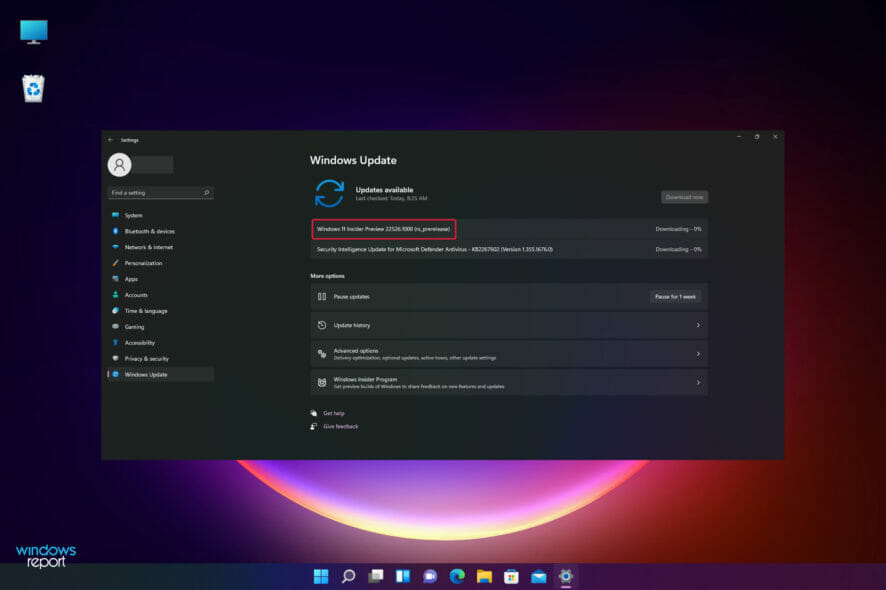
Task: Focus the Find a setting search box
Action: [160, 193]
